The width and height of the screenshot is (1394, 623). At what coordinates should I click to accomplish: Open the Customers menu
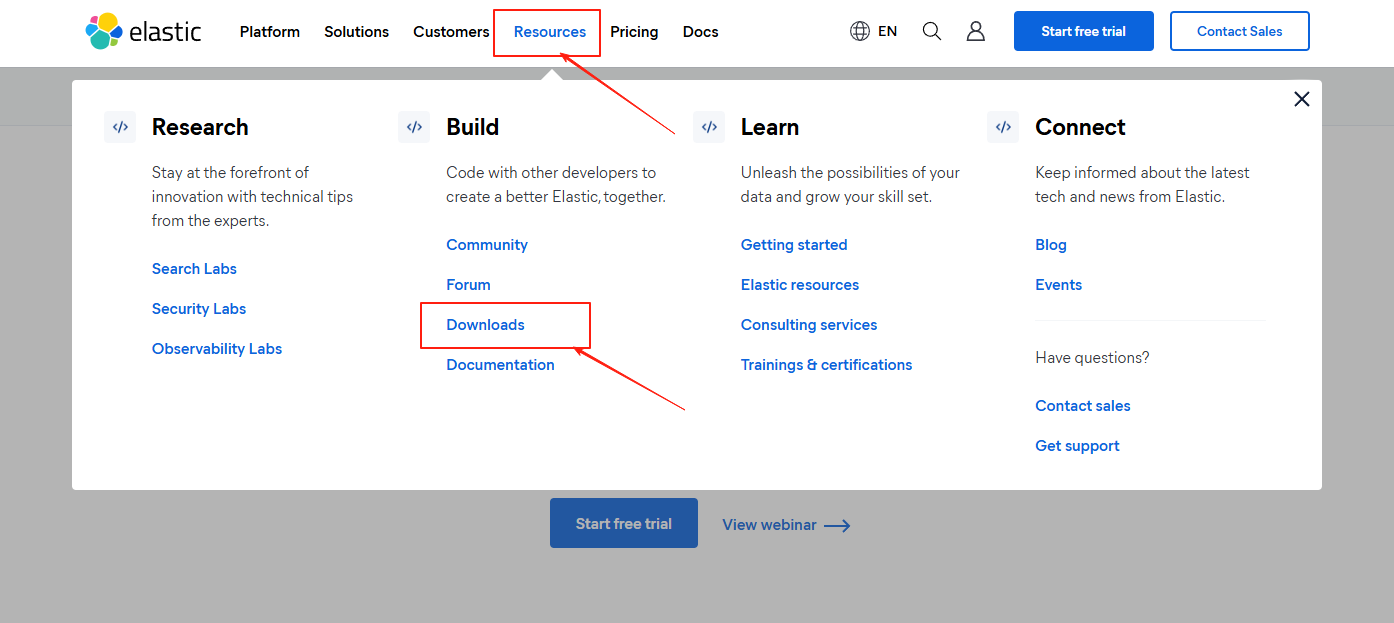tap(451, 32)
